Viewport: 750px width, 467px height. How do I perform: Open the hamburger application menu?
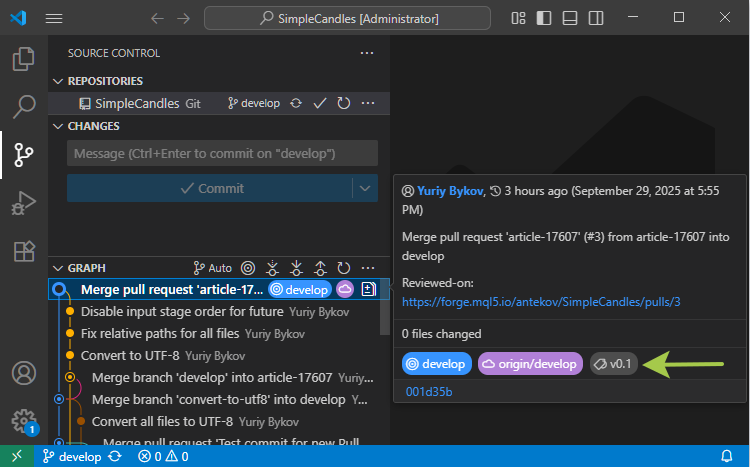54,18
